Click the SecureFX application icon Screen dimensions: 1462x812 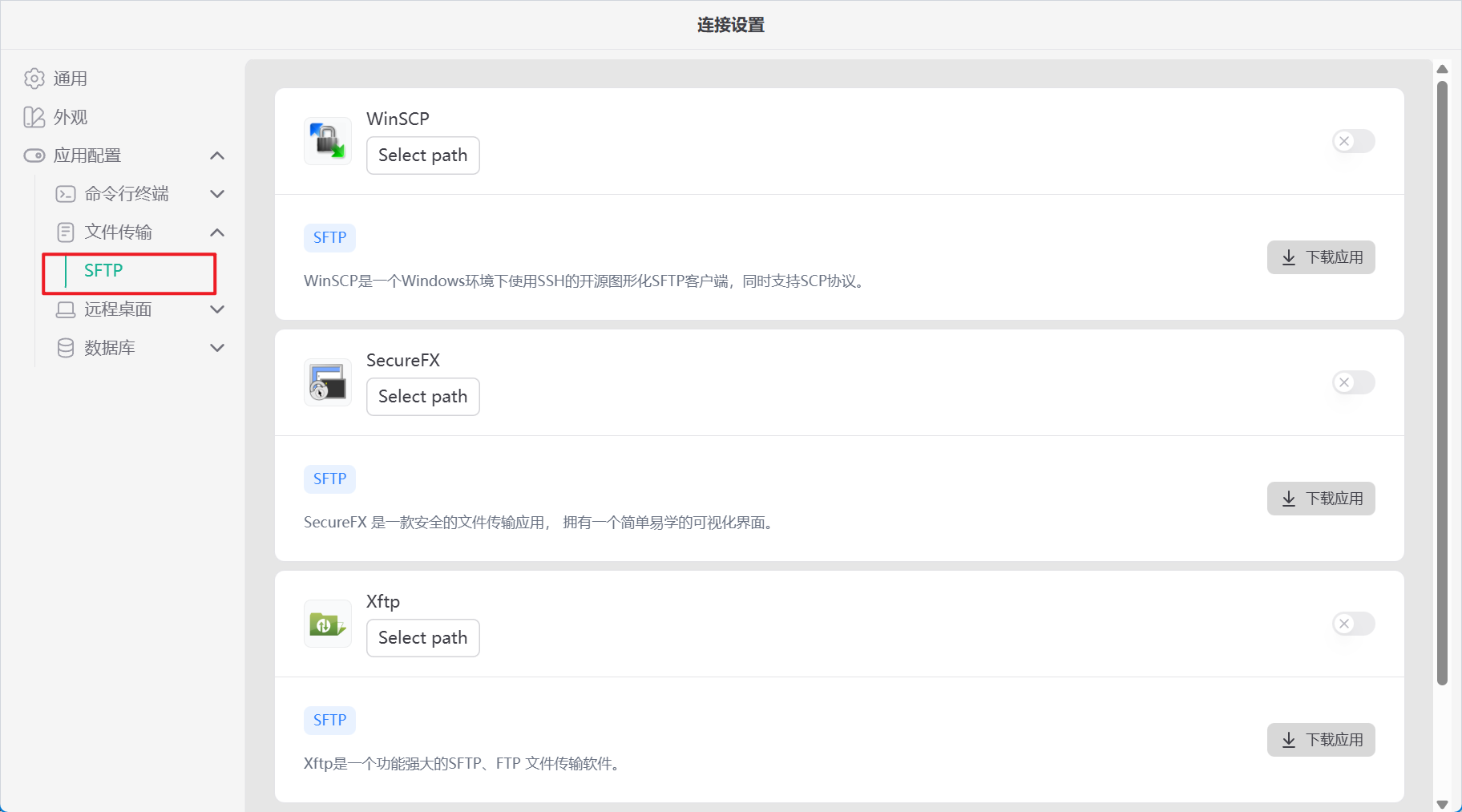(x=327, y=382)
